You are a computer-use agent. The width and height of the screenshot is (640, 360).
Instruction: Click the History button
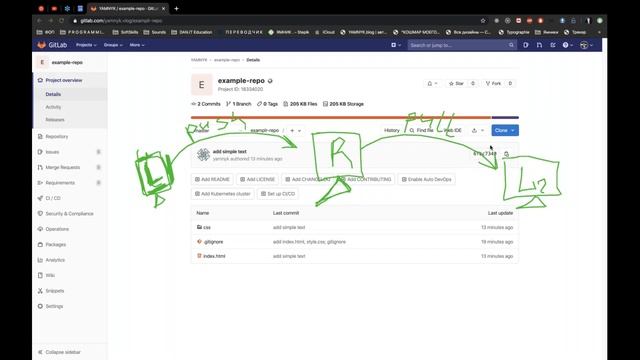[392, 131]
